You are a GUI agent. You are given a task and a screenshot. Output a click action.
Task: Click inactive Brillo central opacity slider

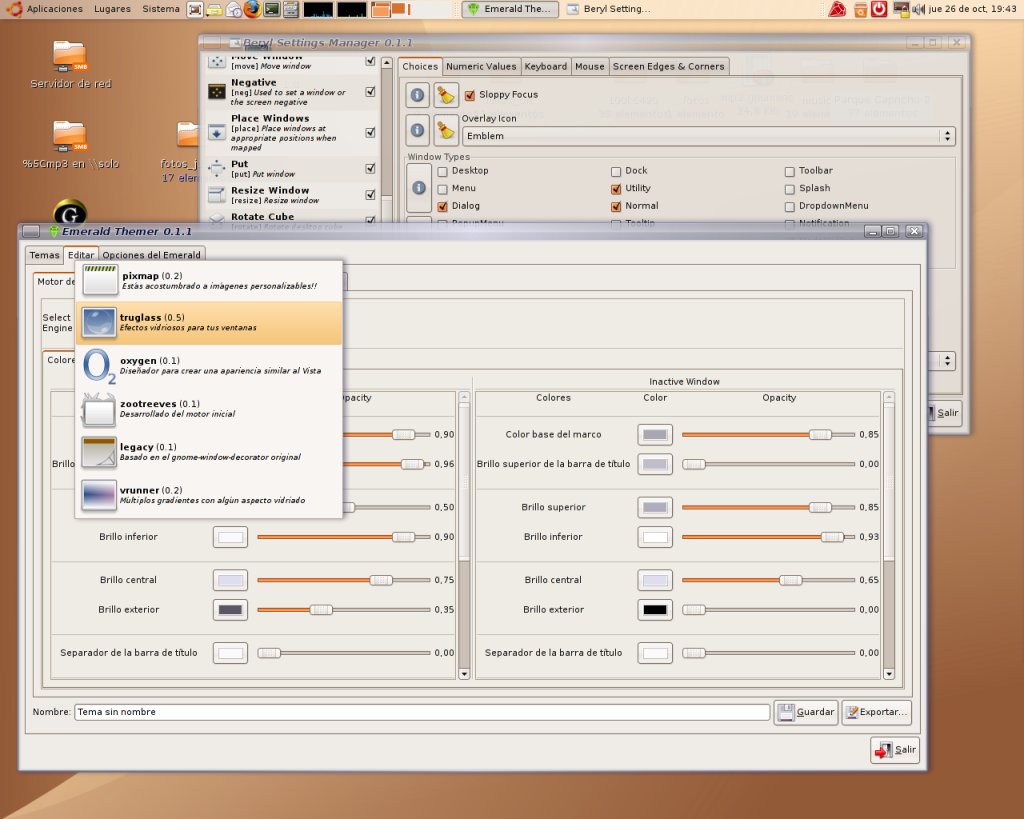[768, 580]
